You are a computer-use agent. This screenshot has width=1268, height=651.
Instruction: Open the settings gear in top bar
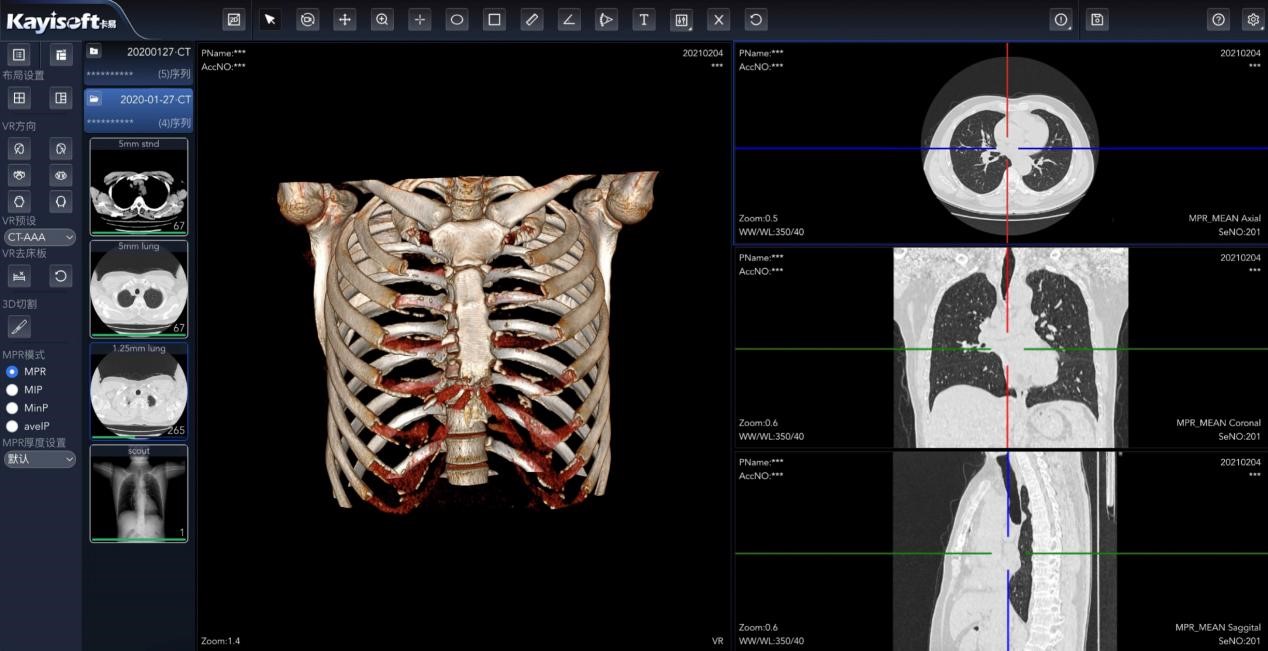tap(1253, 19)
